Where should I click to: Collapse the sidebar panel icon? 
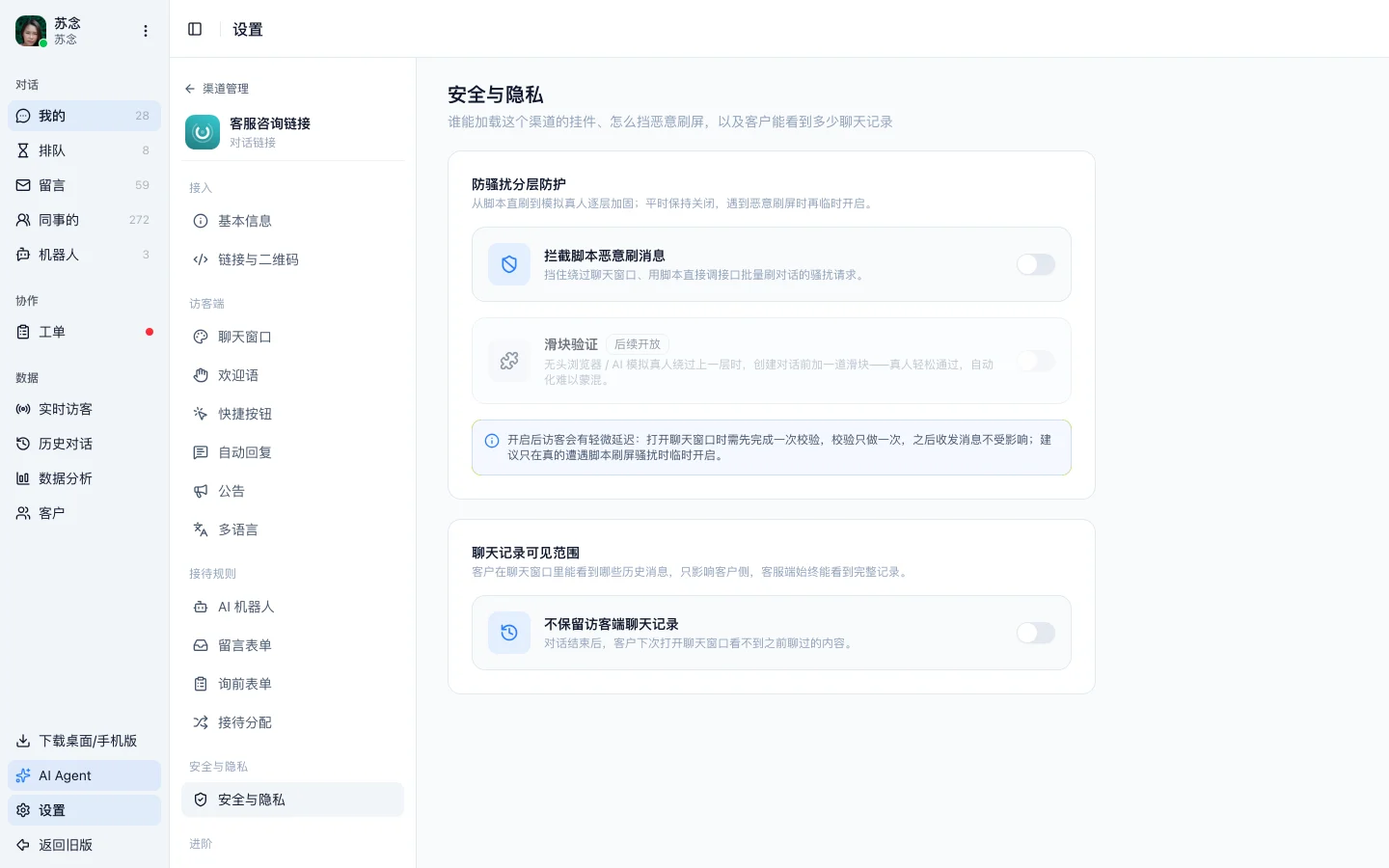coord(195,29)
